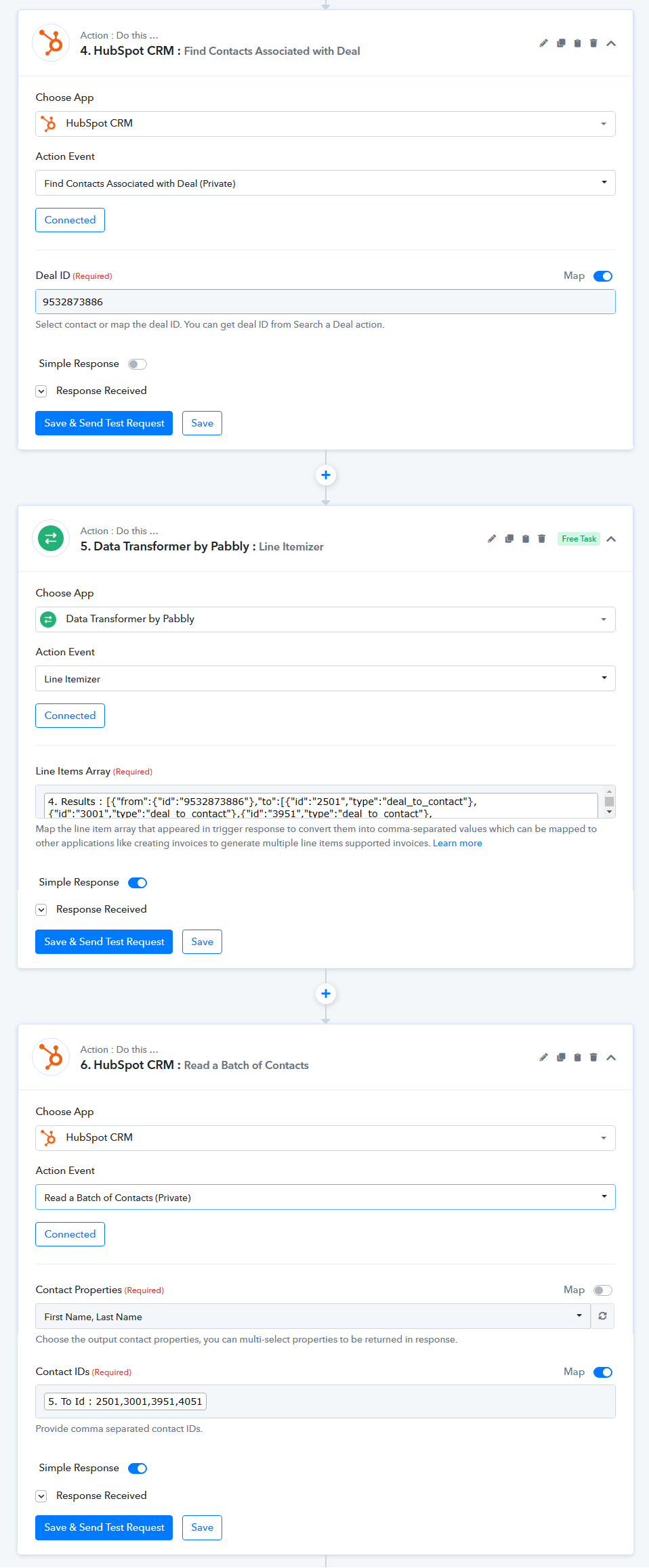Image resolution: width=649 pixels, height=1568 pixels.
Task: Click Save button in step 6
Action: coord(202,1527)
